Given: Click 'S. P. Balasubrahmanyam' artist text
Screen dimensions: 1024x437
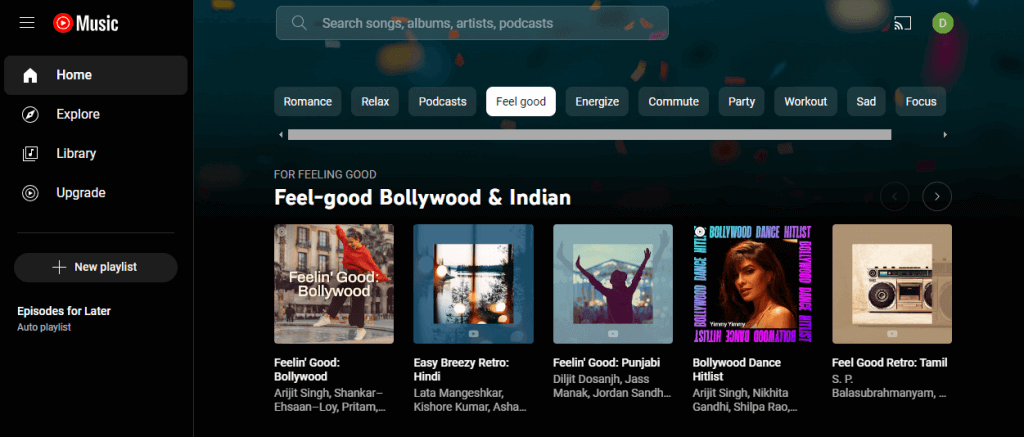Looking at the screenshot, I should click(x=889, y=386).
